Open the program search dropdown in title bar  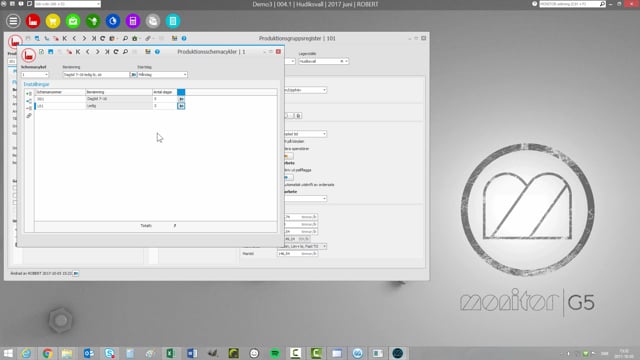[x=98, y=4]
